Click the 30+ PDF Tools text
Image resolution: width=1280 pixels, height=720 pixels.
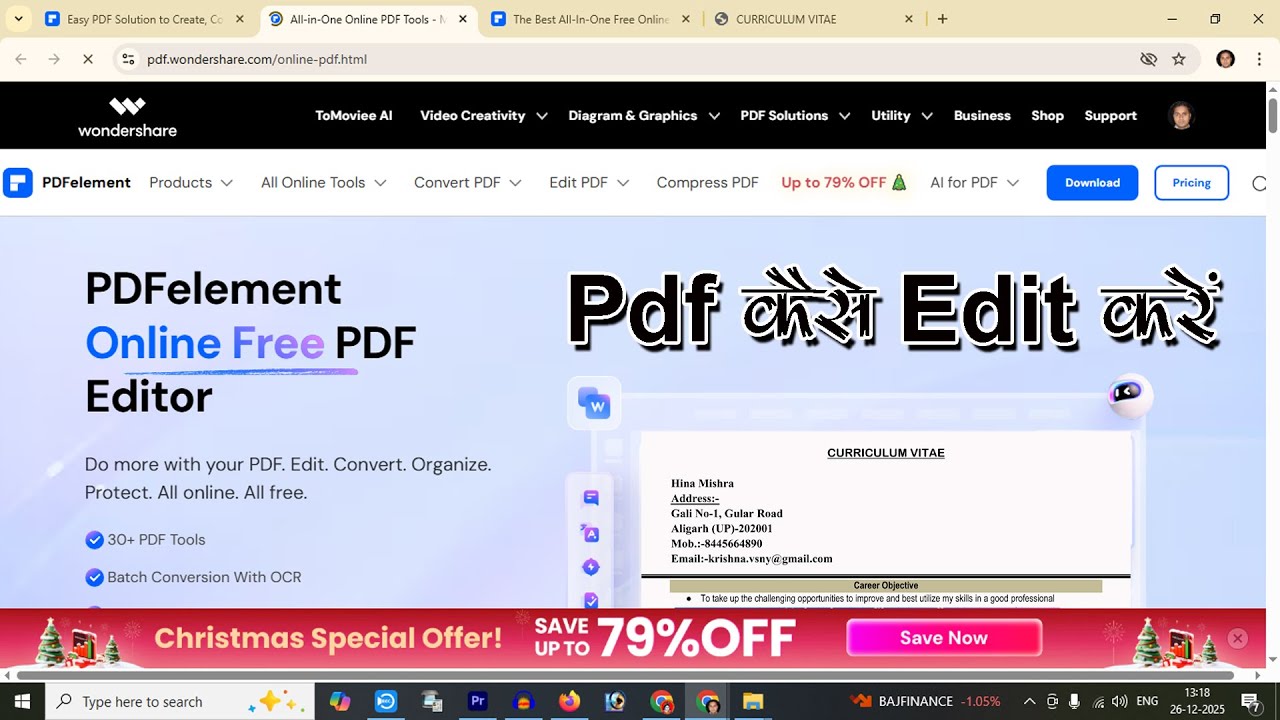point(156,540)
